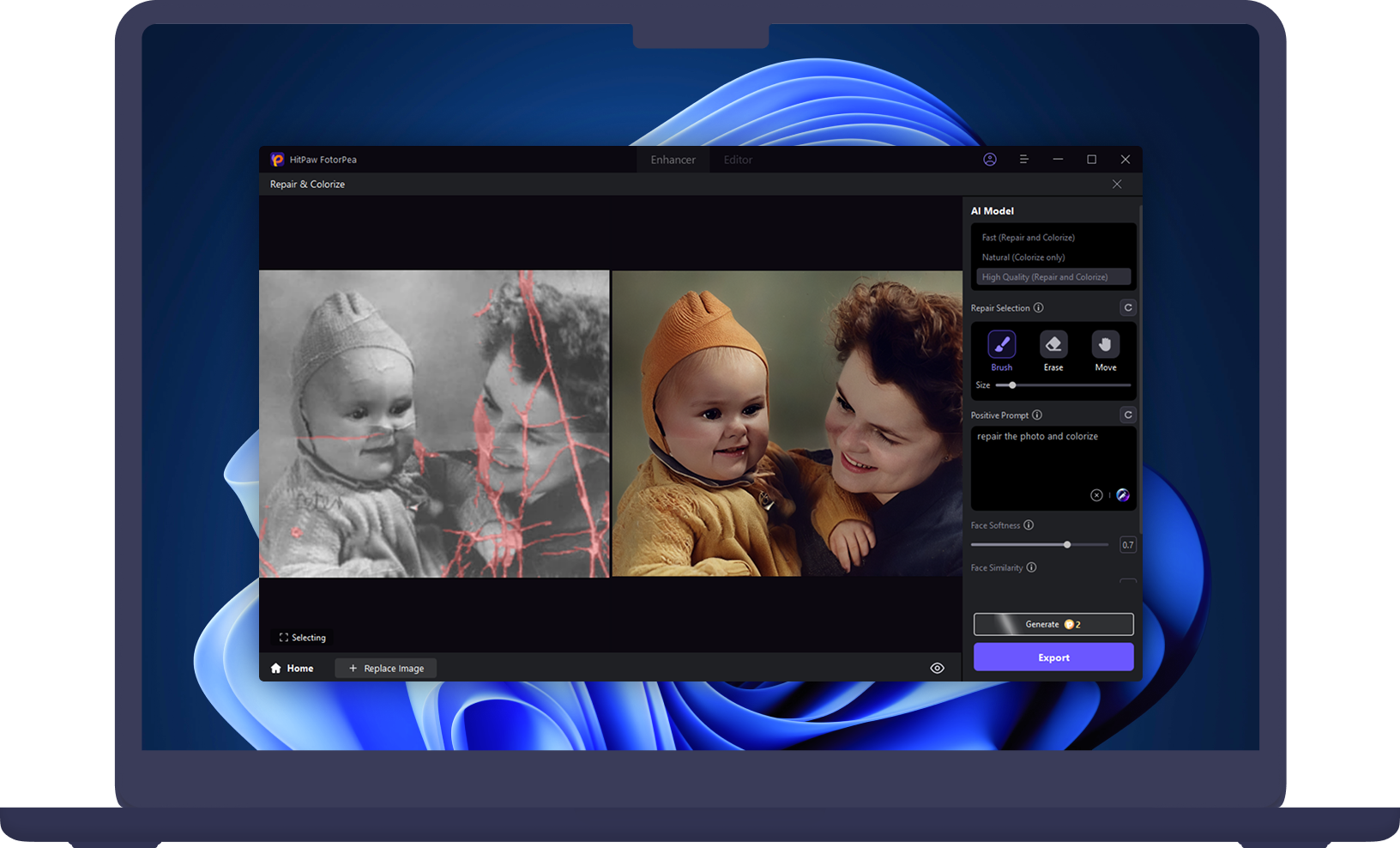Toggle the preview eye icon
The height and width of the screenshot is (848, 1400).
click(937, 669)
